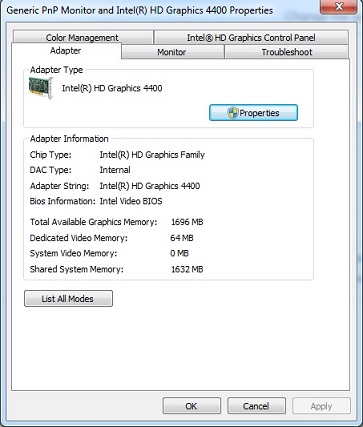
Task: Click the Shared System Memory label
Action: [77, 269]
